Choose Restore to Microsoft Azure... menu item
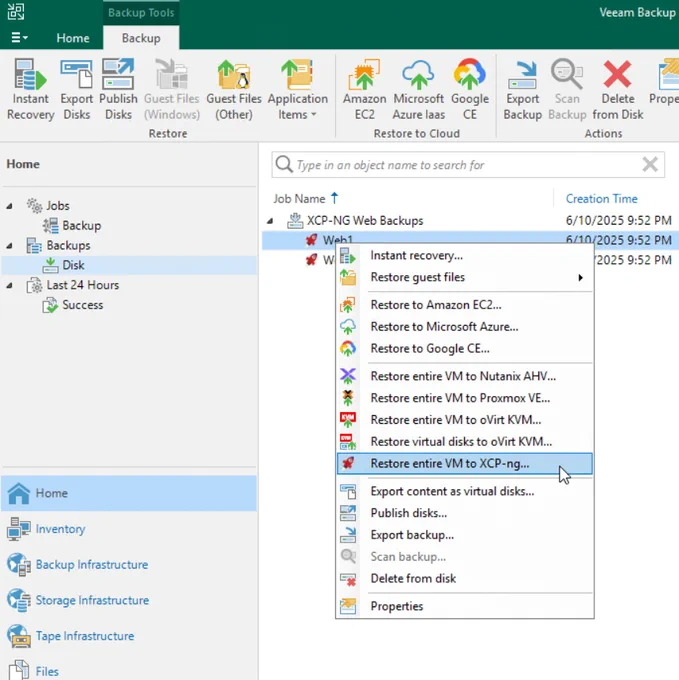This screenshot has height=680, width=679. coord(464,327)
